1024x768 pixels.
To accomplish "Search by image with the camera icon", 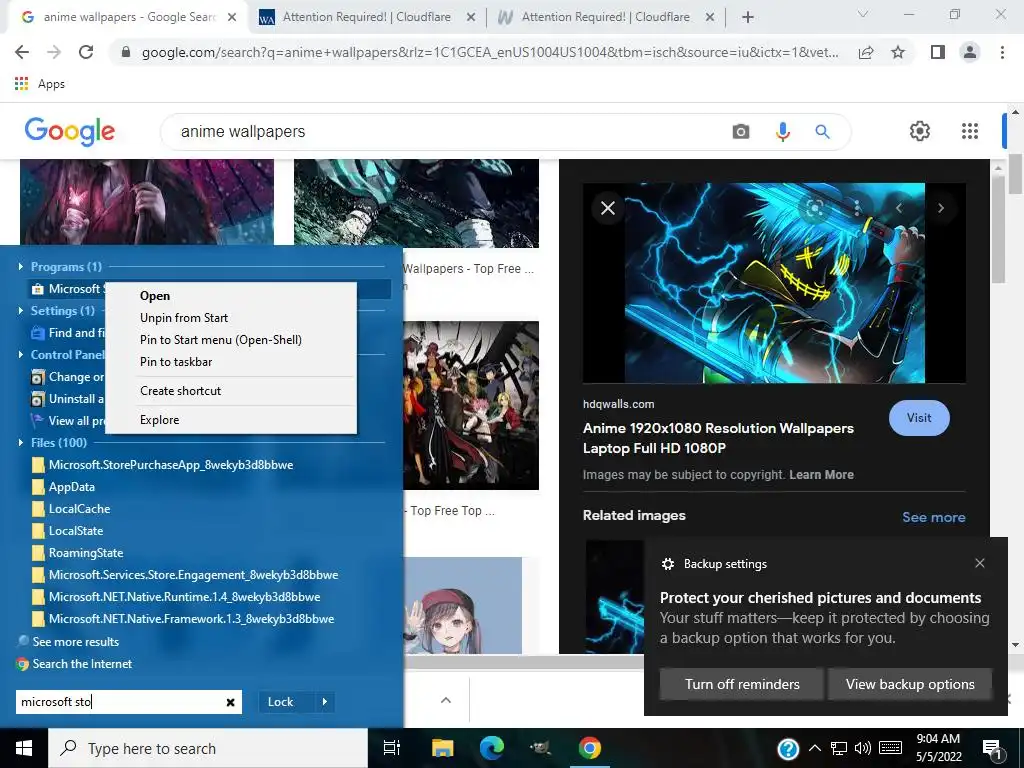I will click(741, 132).
